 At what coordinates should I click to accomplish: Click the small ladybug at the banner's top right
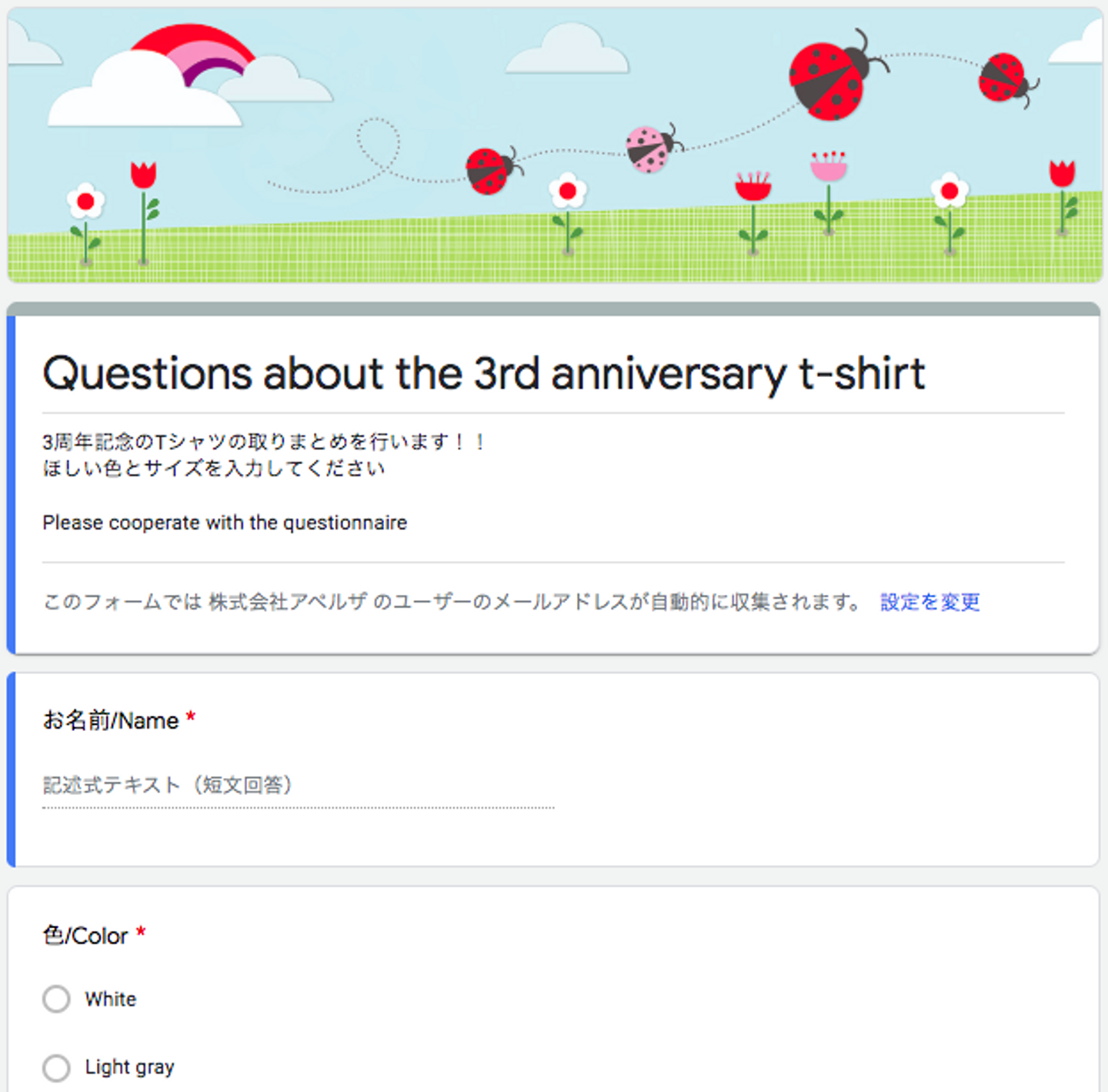coord(1005,78)
